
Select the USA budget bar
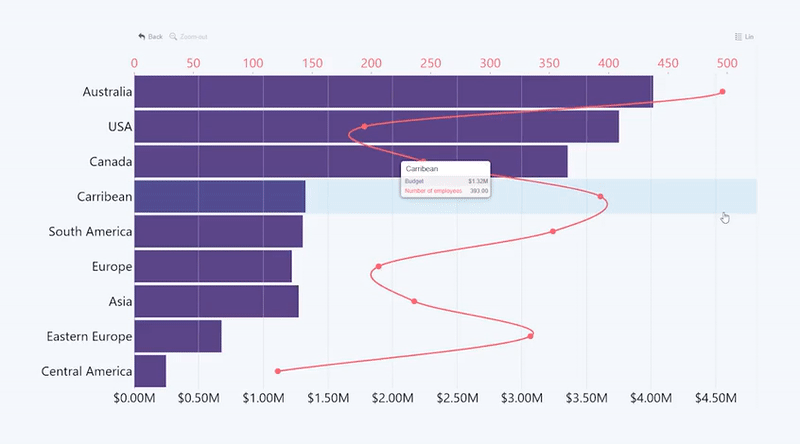377,127
